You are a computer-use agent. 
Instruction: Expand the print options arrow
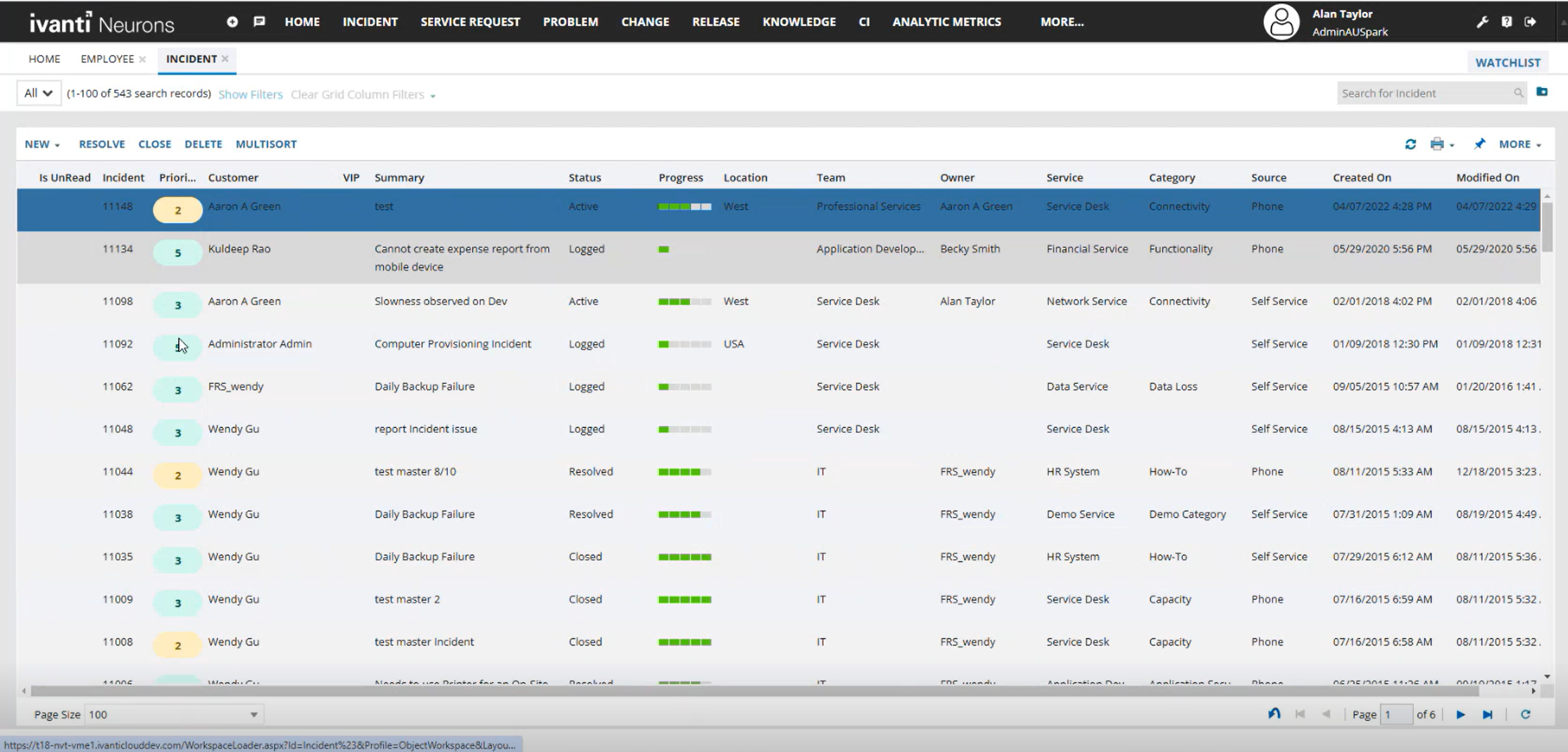coord(1452,145)
